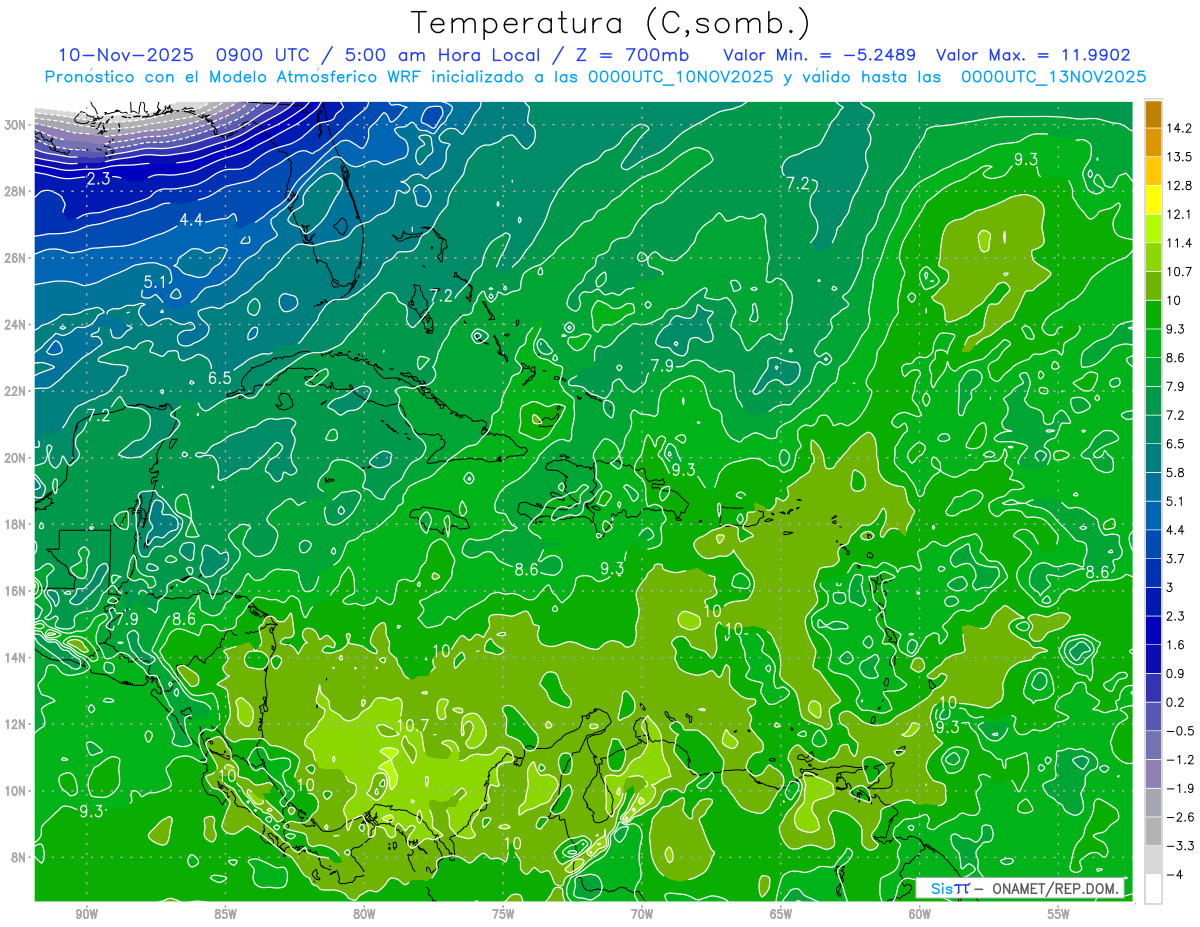Click the title "Temperatura (C,somb.)"
1200x927 pixels.
(x=611, y=24)
